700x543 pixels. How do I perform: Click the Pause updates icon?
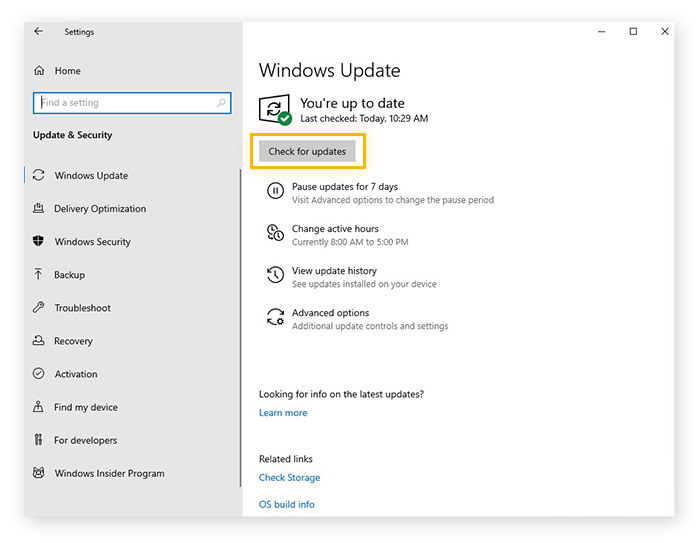tap(275, 192)
